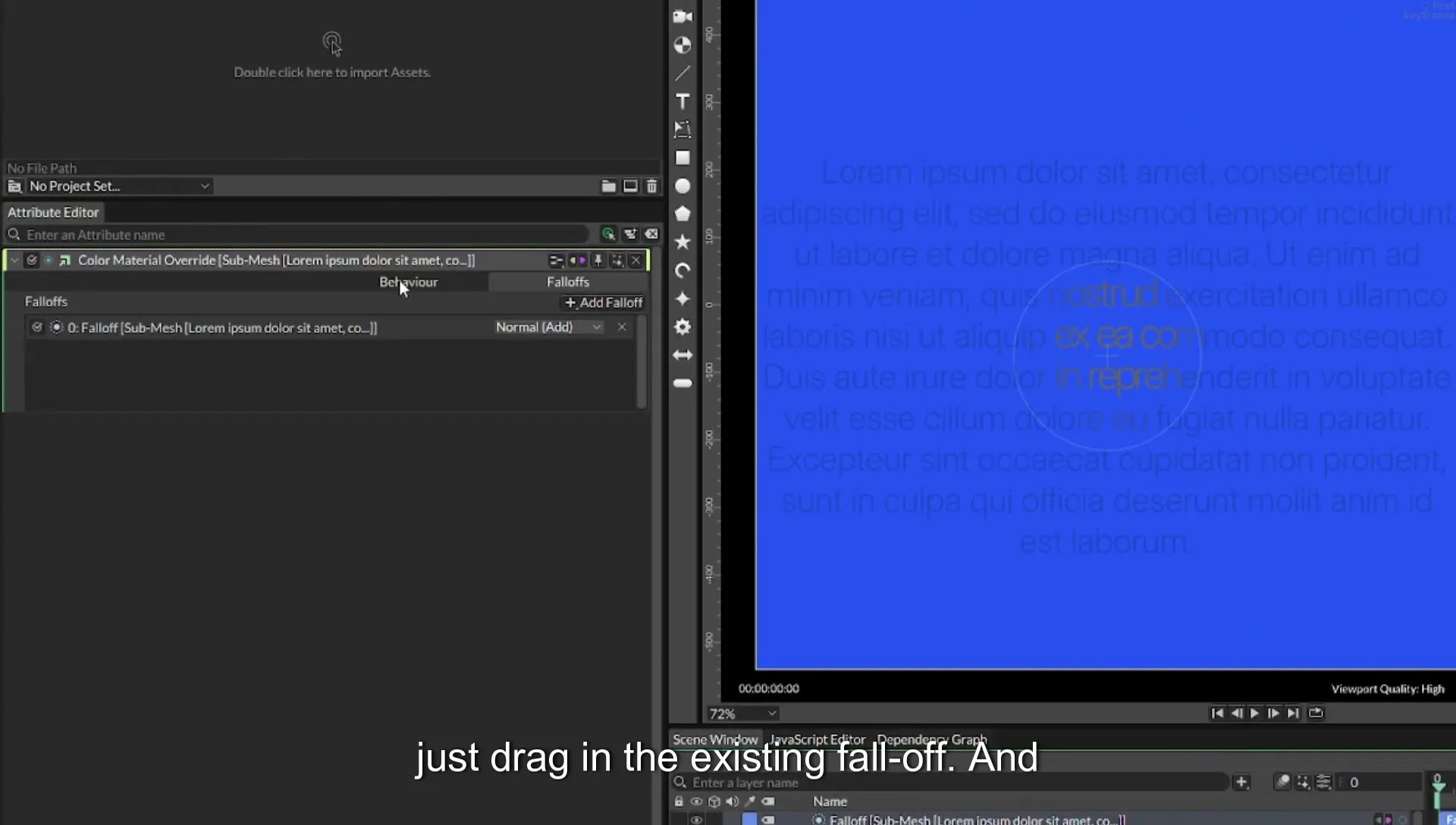Select the Rectangle shape tool
Image resolution: width=1456 pixels, height=825 pixels.
682,158
